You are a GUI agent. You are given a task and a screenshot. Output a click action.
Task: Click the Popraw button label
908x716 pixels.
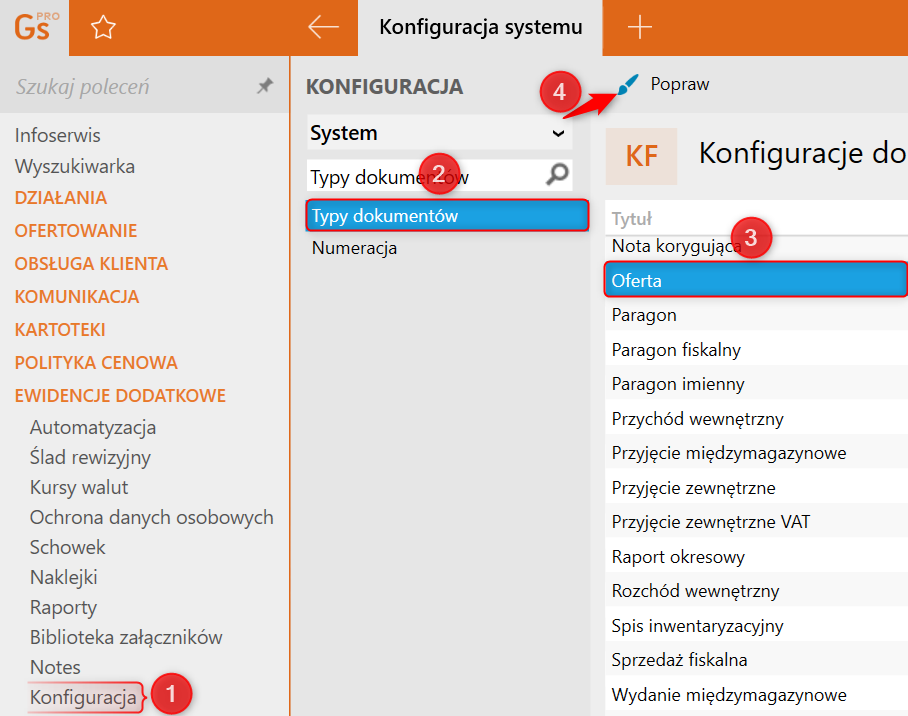[x=680, y=84]
